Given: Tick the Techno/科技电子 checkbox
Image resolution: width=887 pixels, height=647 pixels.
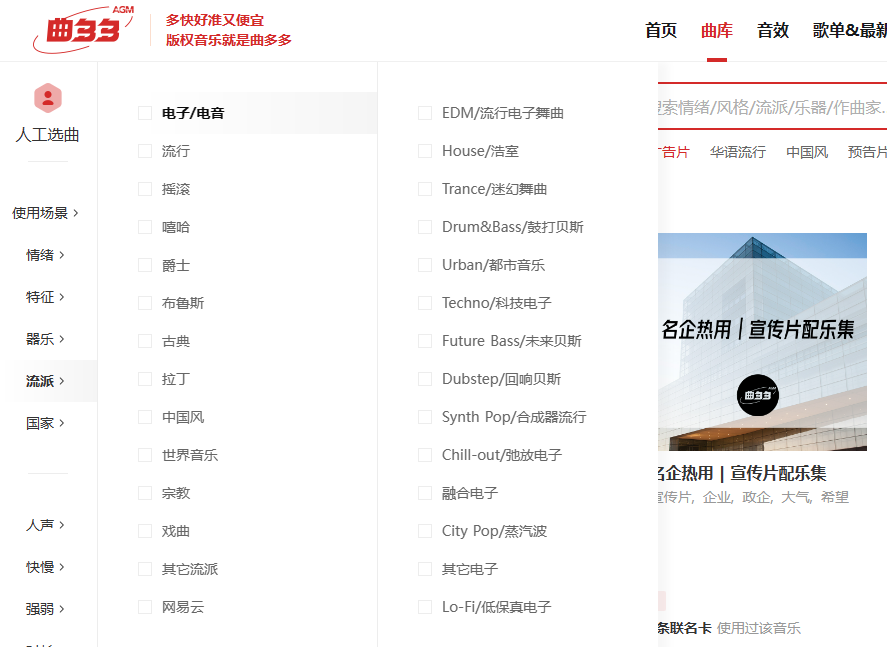Looking at the screenshot, I should [425, 303].
